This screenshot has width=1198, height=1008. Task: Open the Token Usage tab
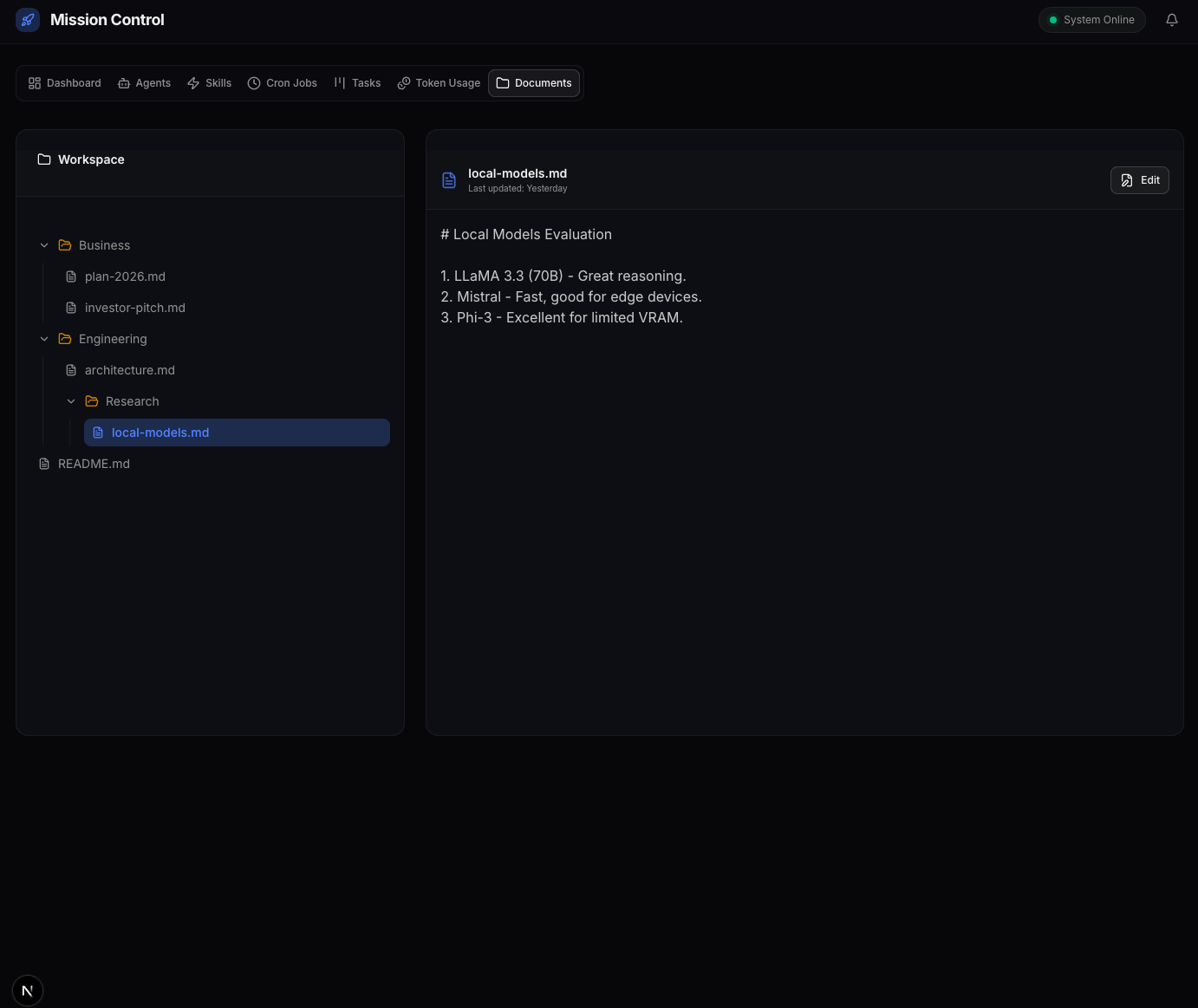coord(439,83)
